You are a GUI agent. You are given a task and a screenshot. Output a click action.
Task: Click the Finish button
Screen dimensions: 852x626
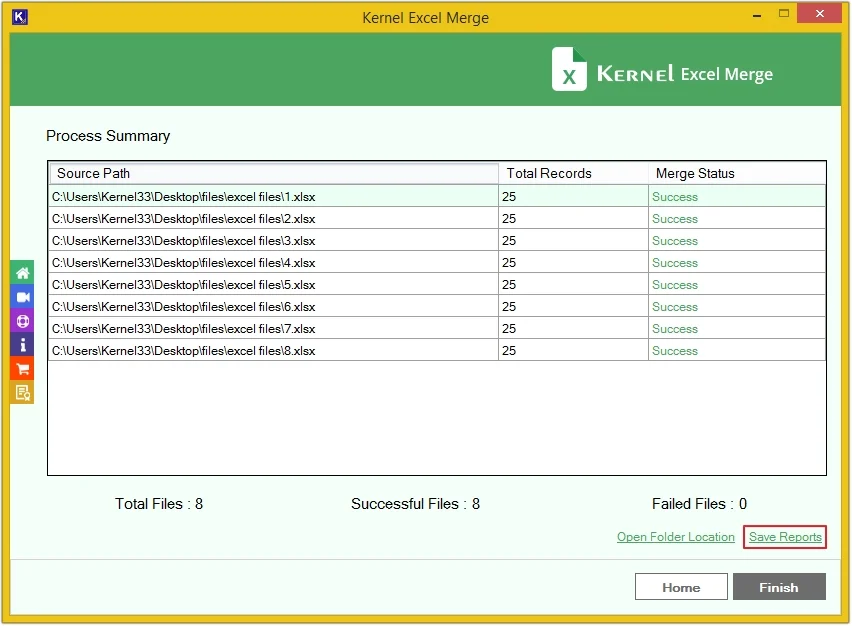(779, 587)
